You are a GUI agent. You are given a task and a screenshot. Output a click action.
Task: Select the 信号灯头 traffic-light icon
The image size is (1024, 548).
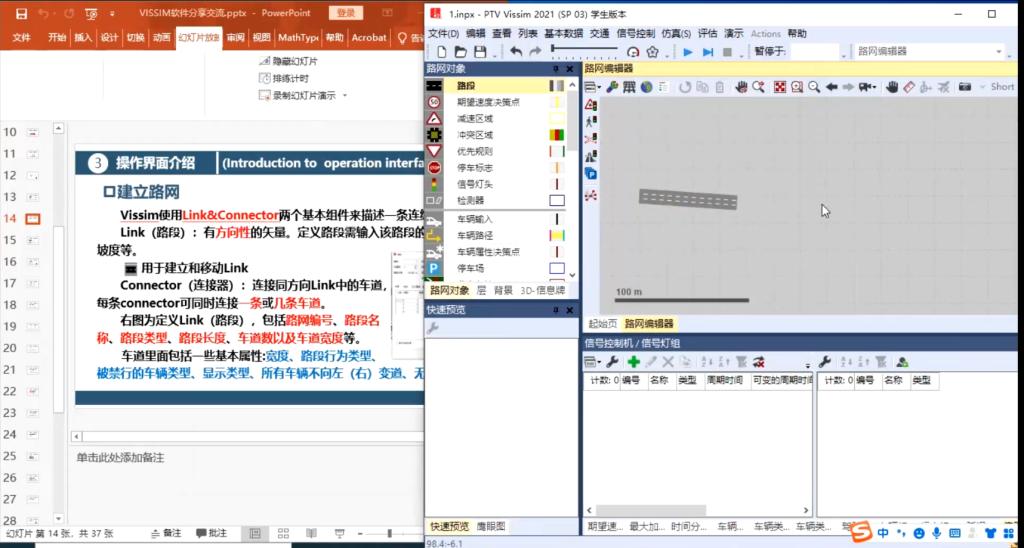pyautogui.click(x=434, y=184)
